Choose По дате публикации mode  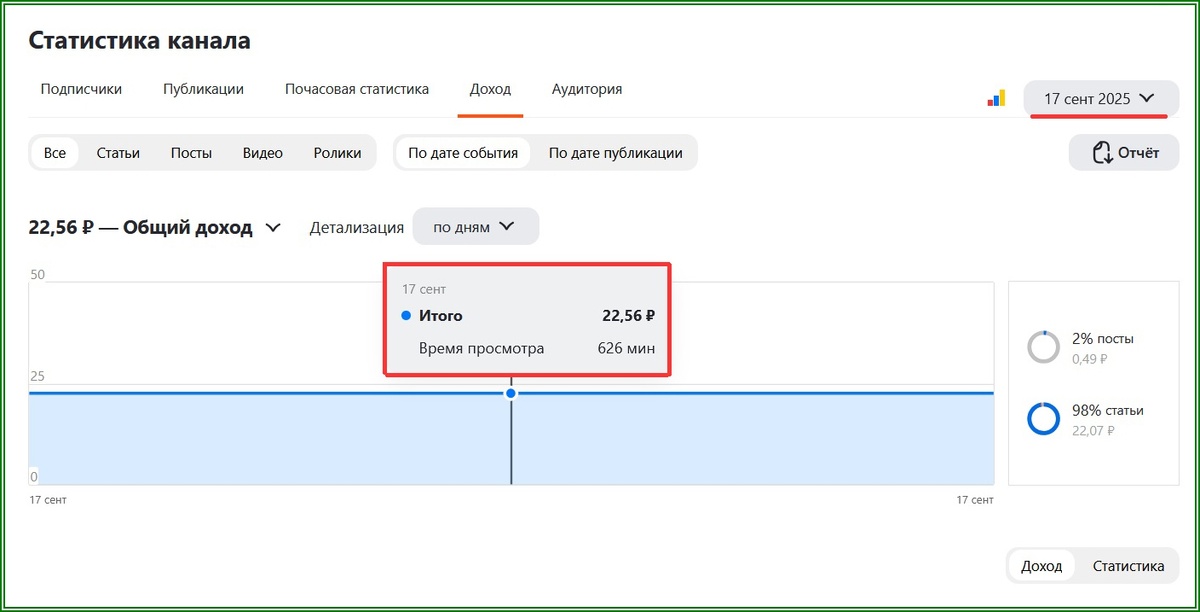coord(616,153)
